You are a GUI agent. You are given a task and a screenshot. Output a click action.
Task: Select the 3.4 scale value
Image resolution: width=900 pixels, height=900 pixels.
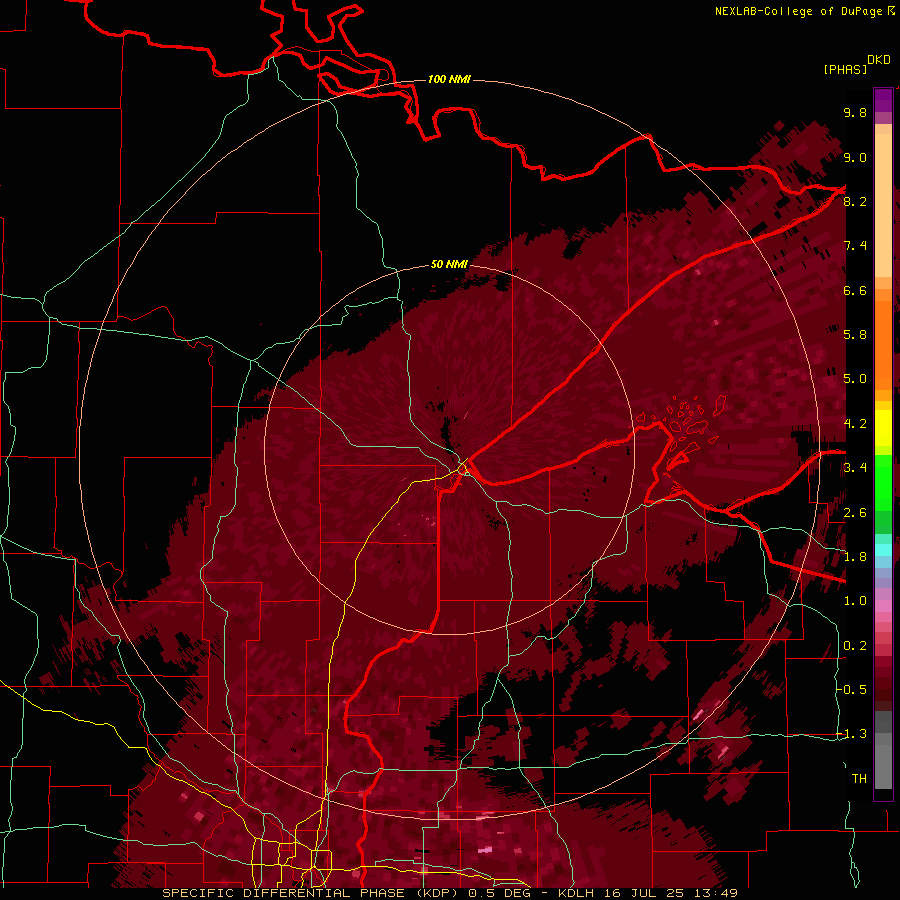pyautogui.click(x=855, y=468)
